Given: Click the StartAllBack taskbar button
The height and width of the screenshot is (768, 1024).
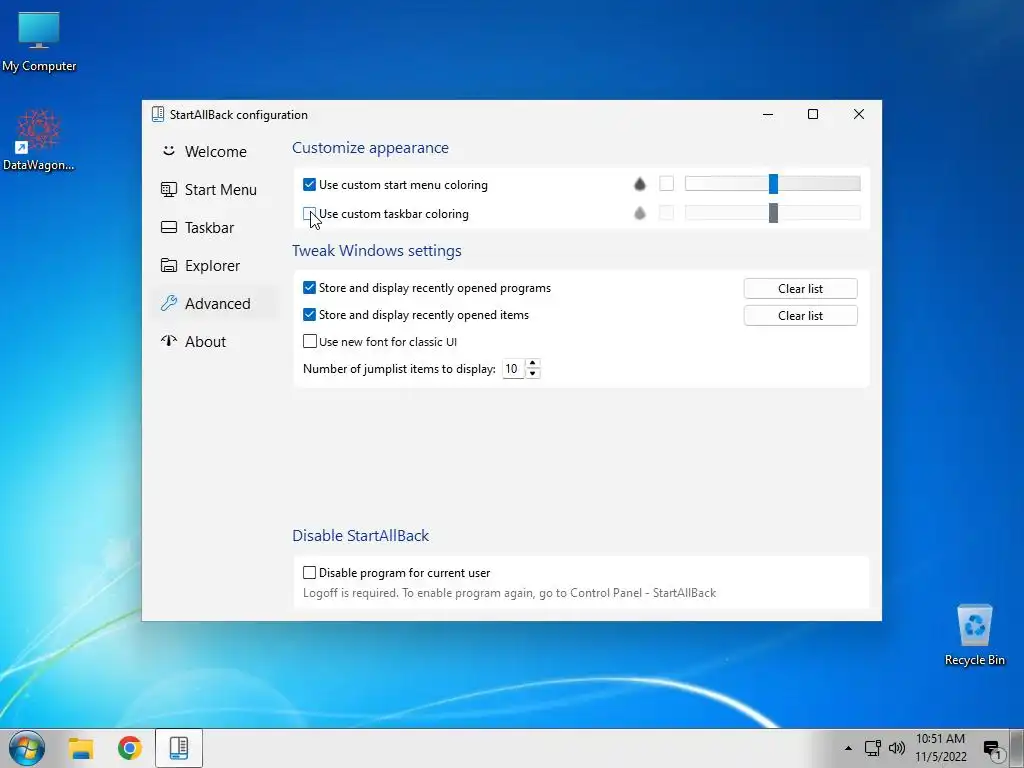Looking at the screenshot, I should (179, 748).
